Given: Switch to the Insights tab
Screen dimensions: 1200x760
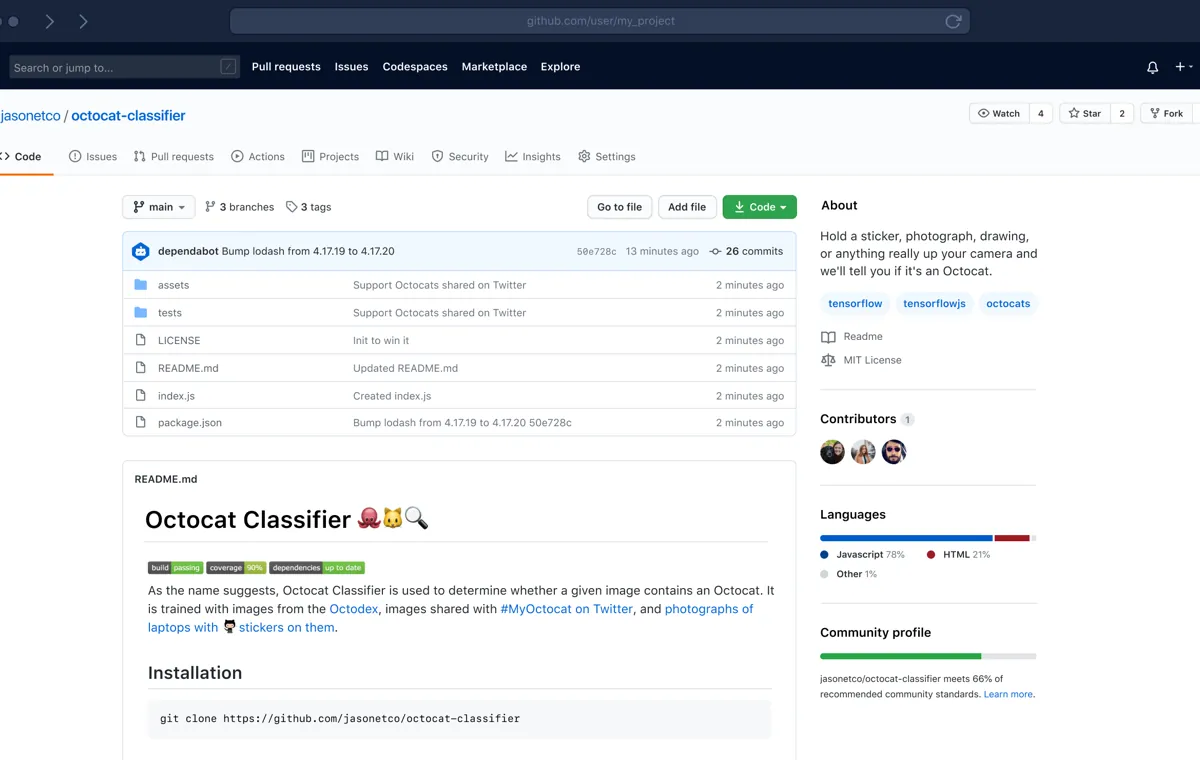Looking at the screenshot, I should pos(532,157).
